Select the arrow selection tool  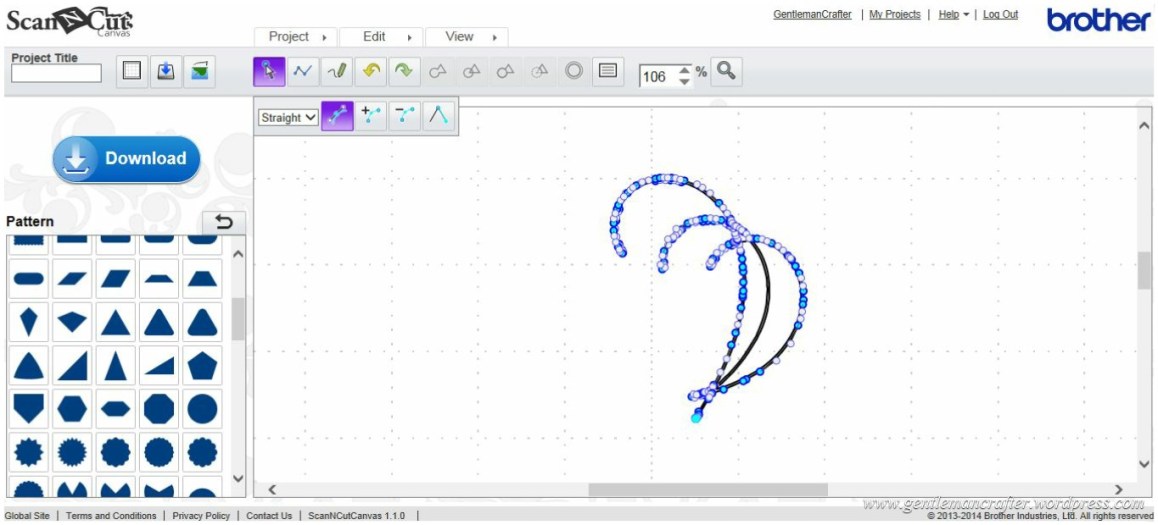269,72
